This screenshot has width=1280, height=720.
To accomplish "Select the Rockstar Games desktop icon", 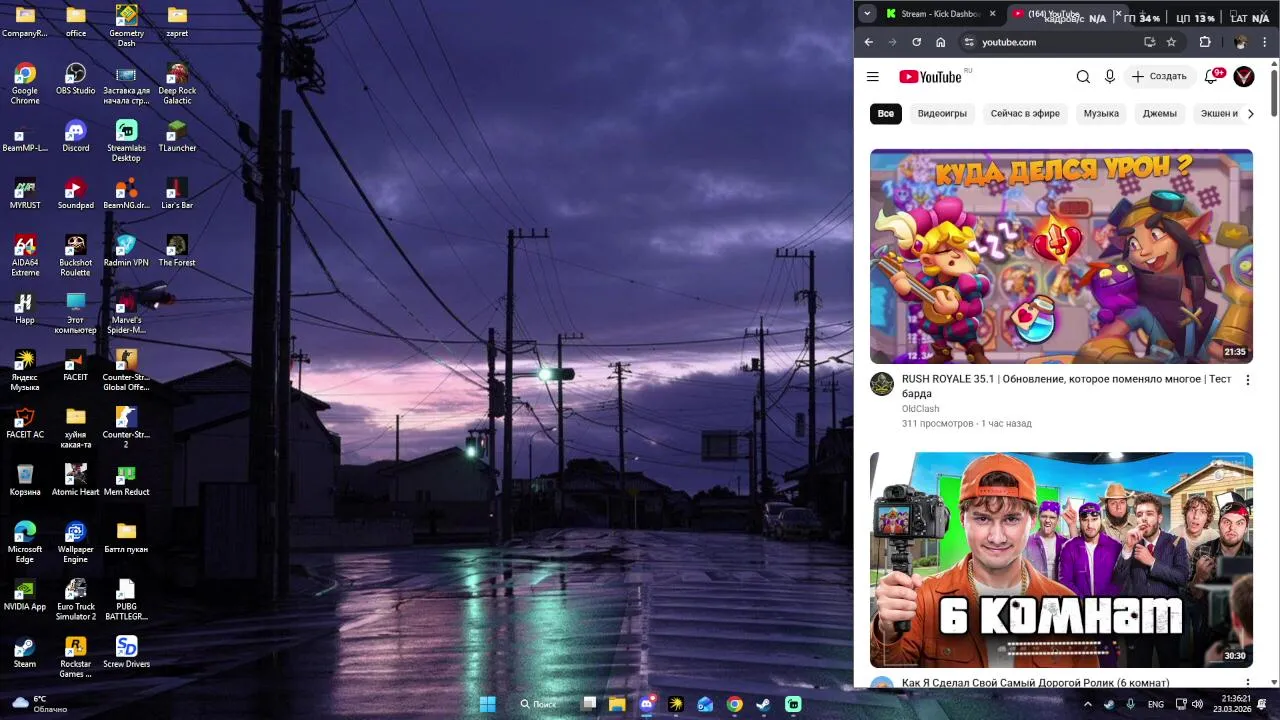I will [76, 657].
